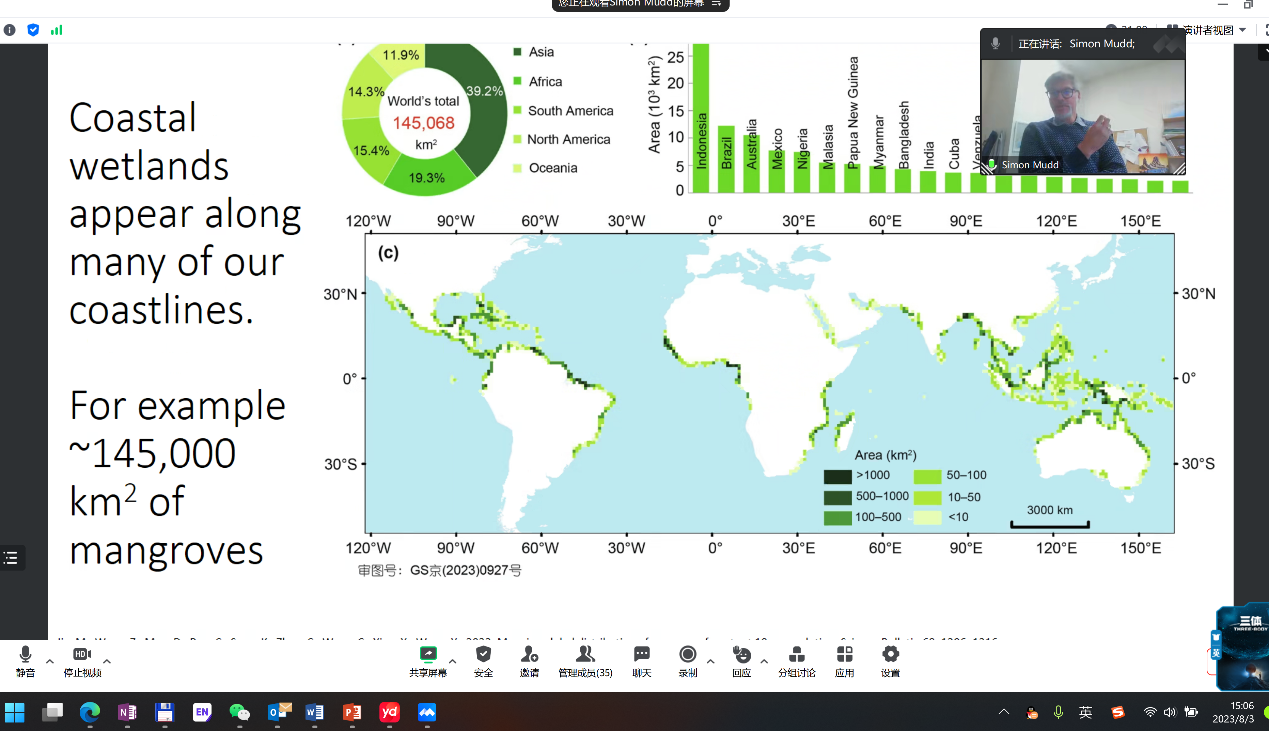Expand the screen share title bar arrow
The height and width of the screenshot is (731, 1269).
pos(716,4)
